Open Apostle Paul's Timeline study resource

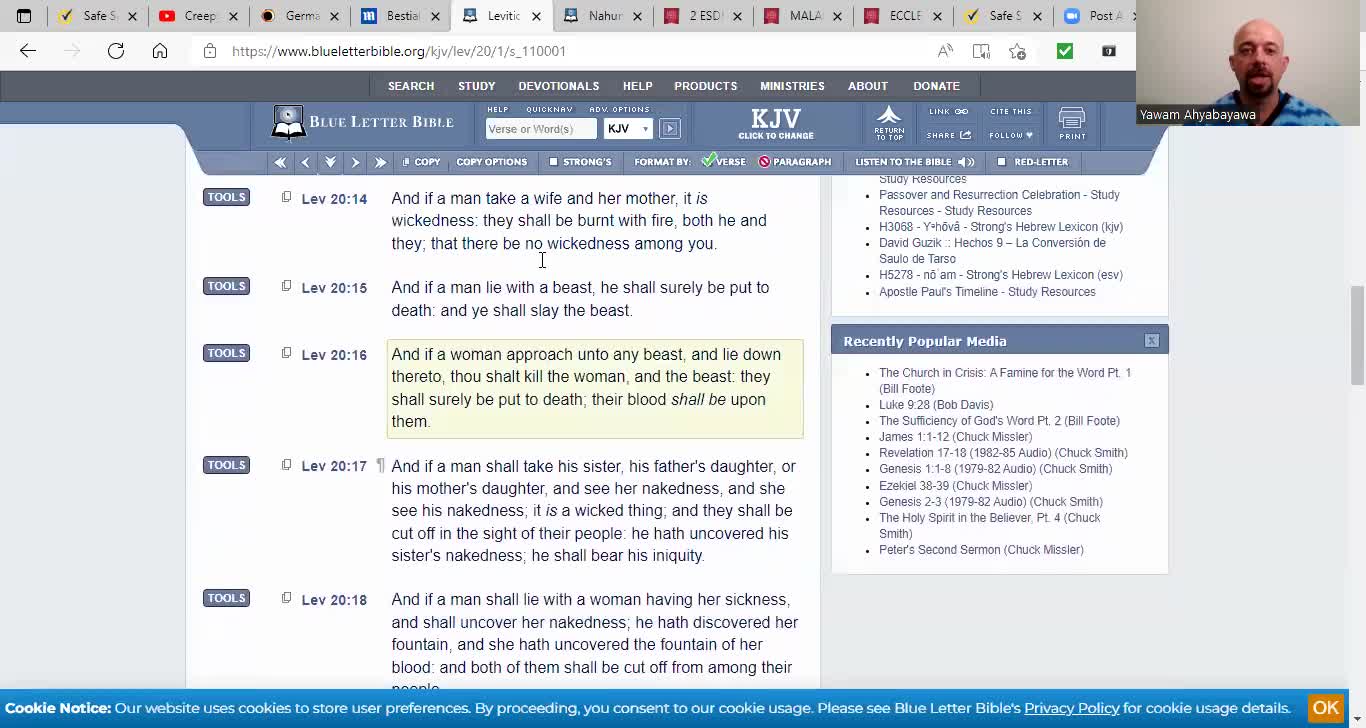pos(987,292)
